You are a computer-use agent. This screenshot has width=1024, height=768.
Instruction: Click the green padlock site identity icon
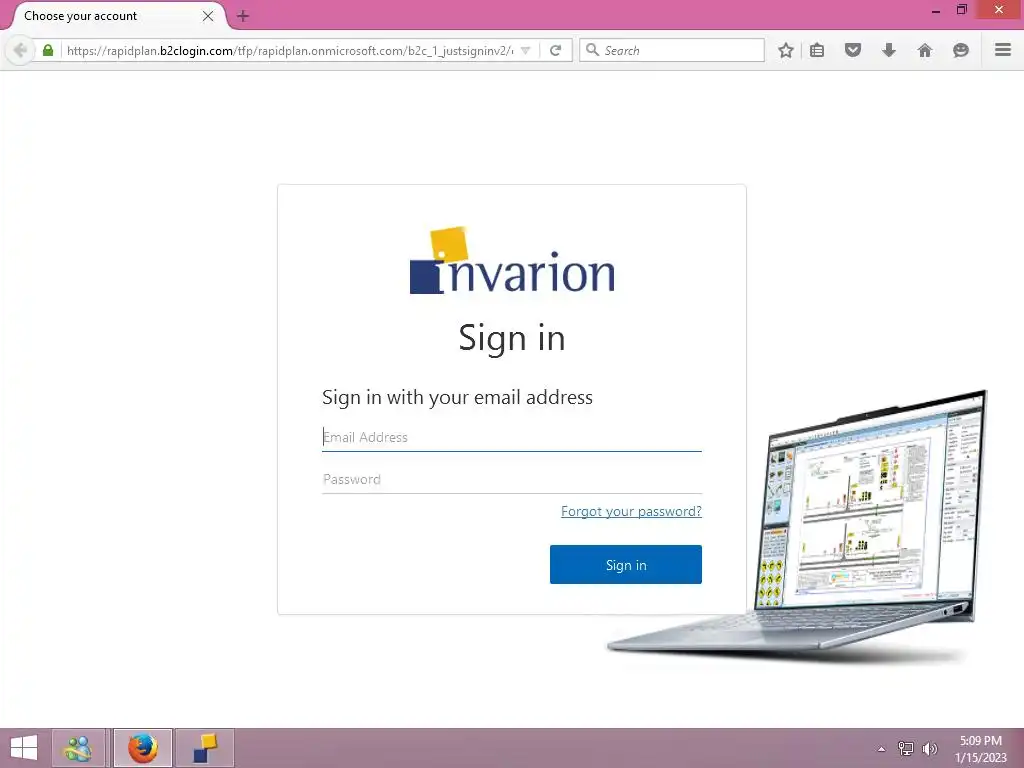(48, 50)
